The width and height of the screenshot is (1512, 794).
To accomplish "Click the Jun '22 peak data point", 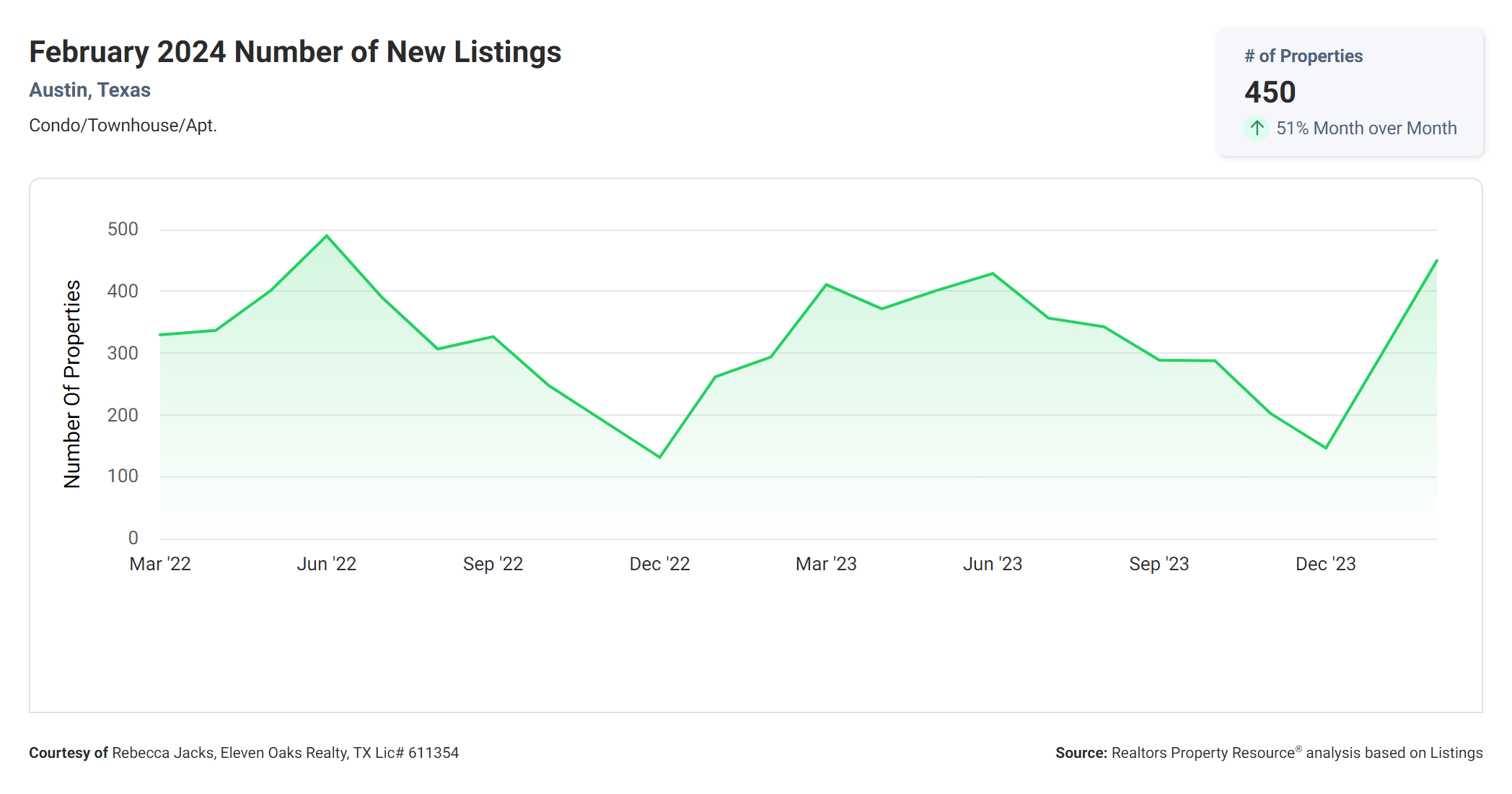I will (327, 236).
